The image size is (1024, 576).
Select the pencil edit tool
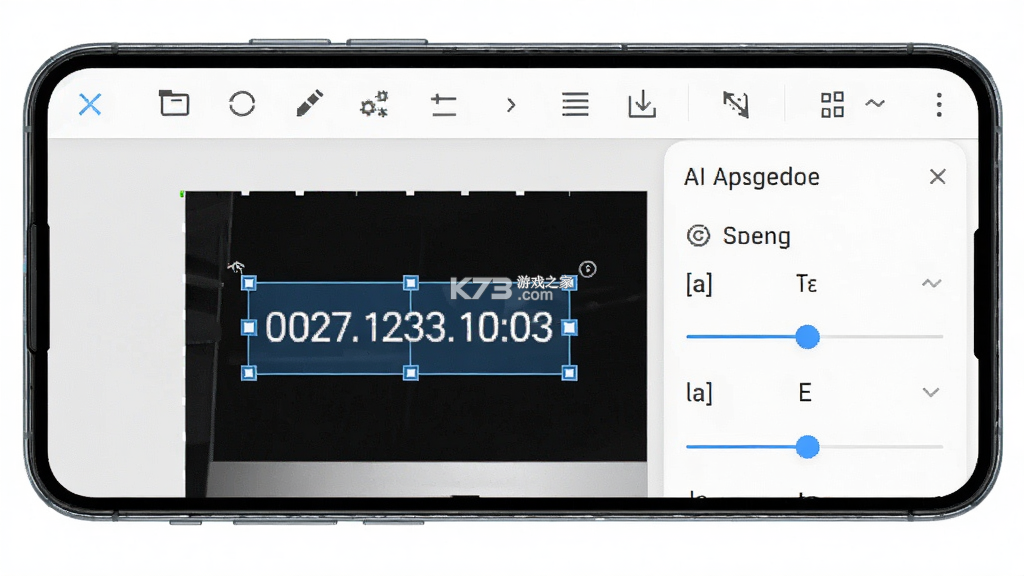310,103
